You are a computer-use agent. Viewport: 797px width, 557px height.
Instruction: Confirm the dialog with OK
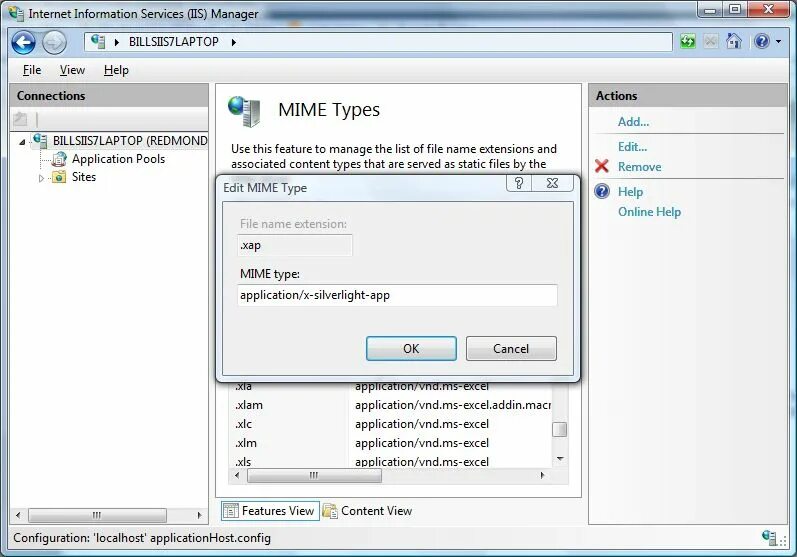point(411,349)
